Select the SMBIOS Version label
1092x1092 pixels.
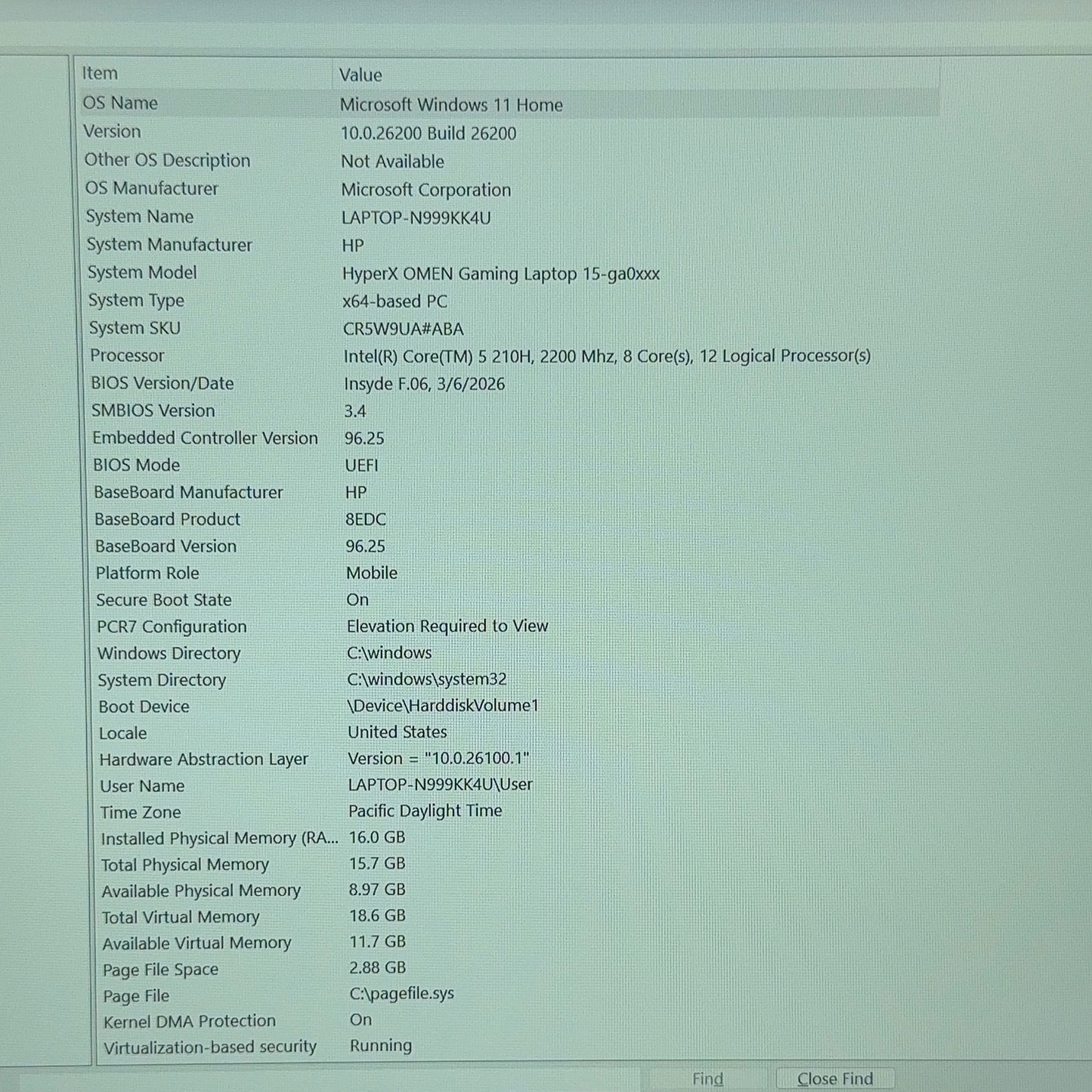point(153,410)
